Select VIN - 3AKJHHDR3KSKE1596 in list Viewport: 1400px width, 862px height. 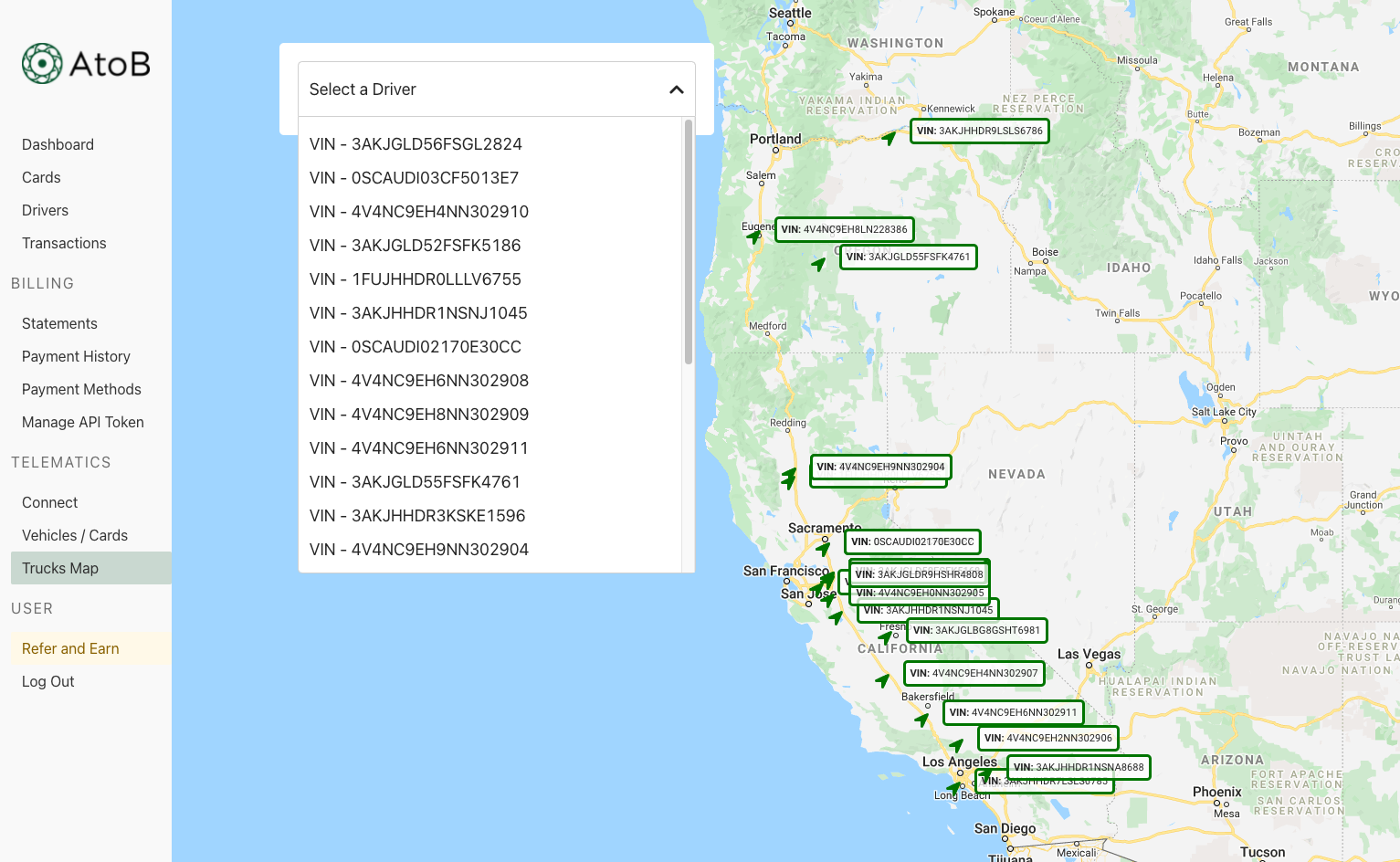point(489,516)
